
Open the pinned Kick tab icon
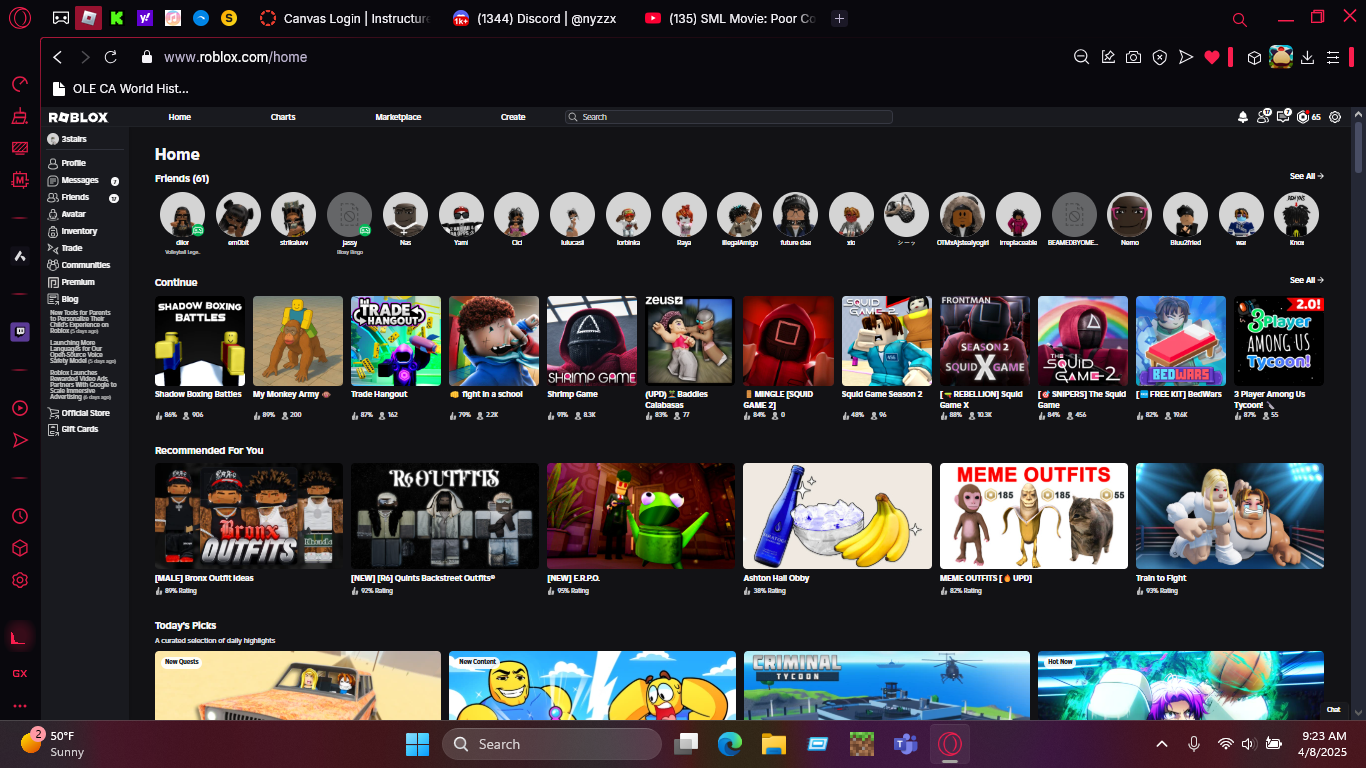click(117, 18)
